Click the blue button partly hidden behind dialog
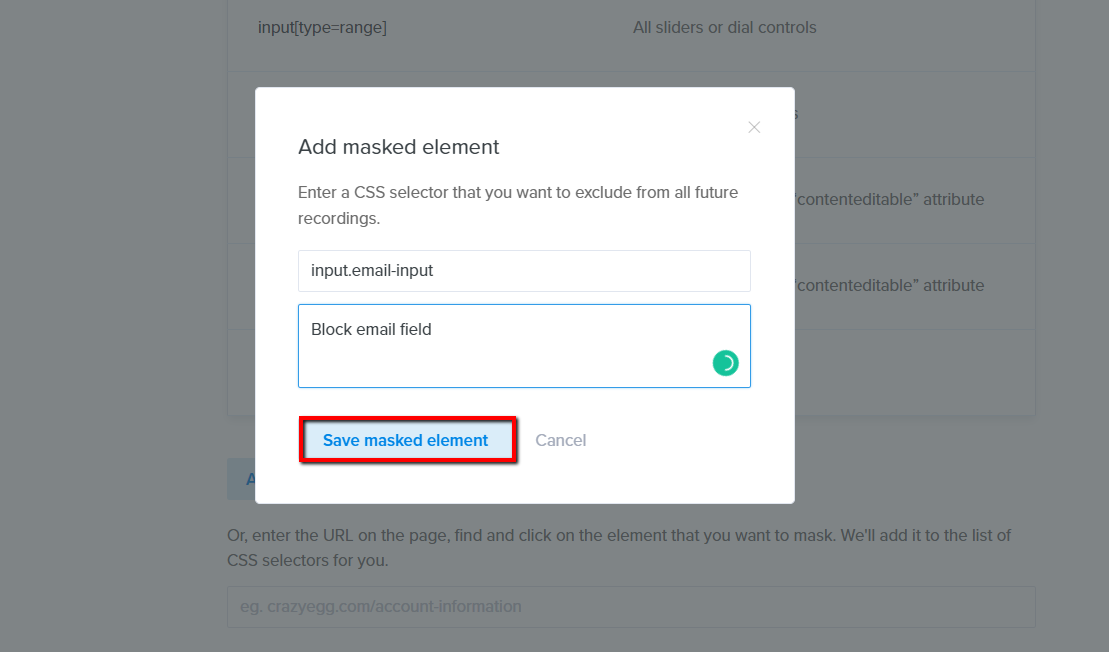Image resolution: width=1109 pixels, height=652 pixels. [x=241, y=479]
